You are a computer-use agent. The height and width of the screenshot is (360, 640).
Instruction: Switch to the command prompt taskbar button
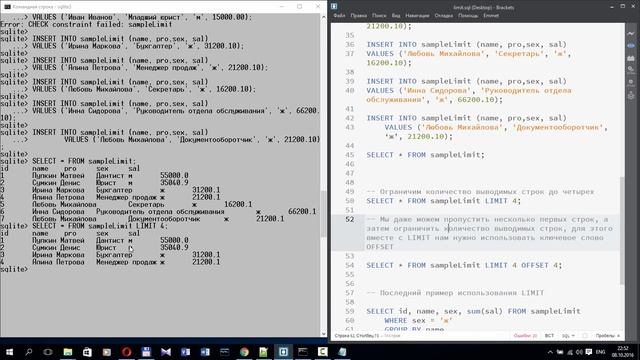pyautogui.click(x=303, y=352)
